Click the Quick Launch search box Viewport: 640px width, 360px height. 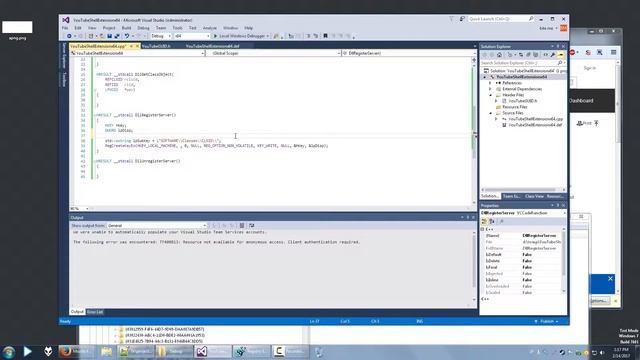click(501, 19)
